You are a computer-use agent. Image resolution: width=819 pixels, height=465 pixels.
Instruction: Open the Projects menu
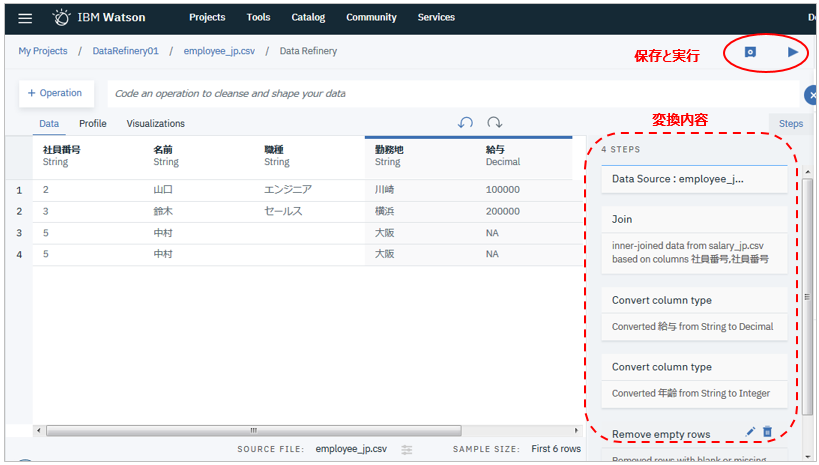click(x=207, y=17)
